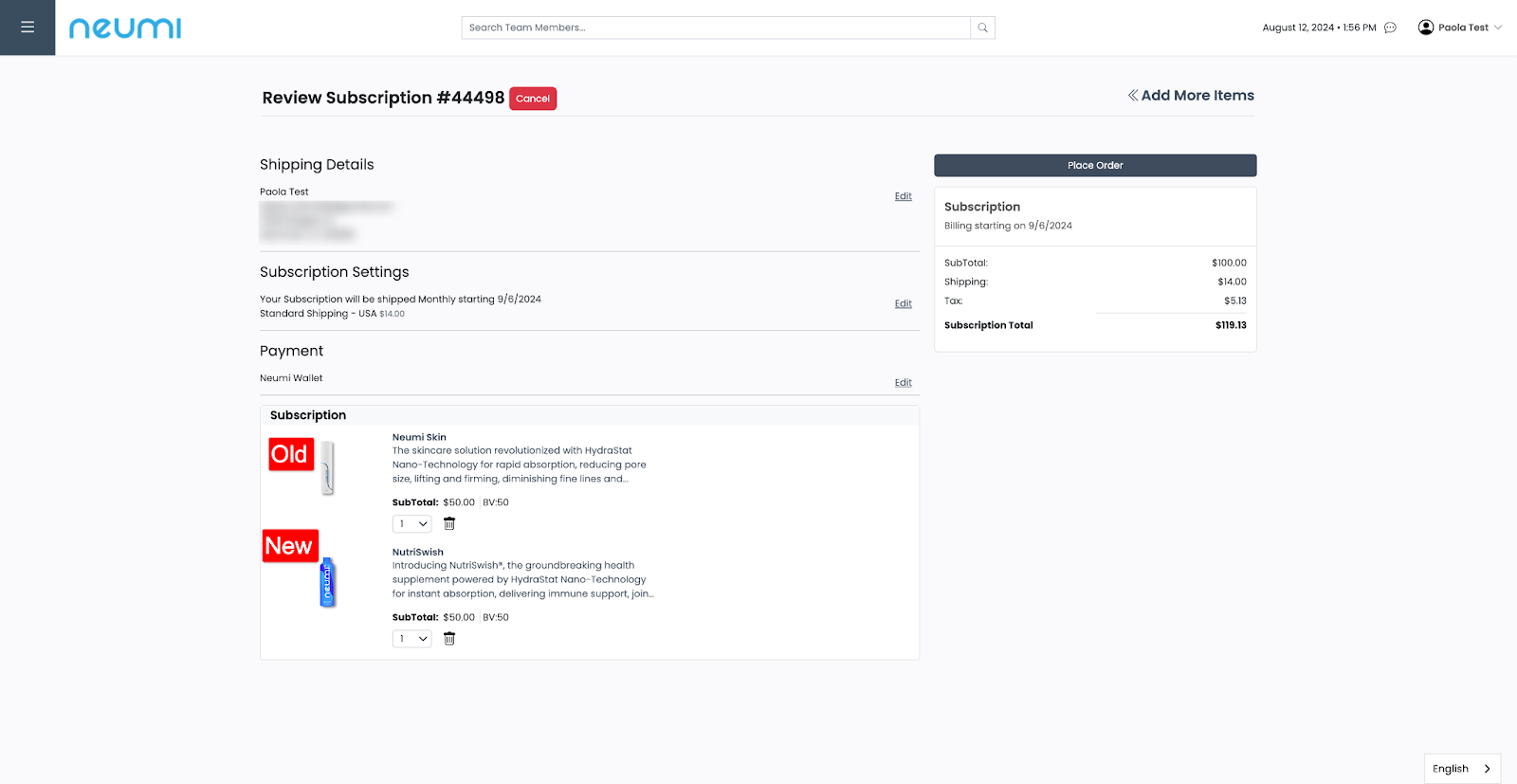Focus the Search Team Members field

coord(716,27)
